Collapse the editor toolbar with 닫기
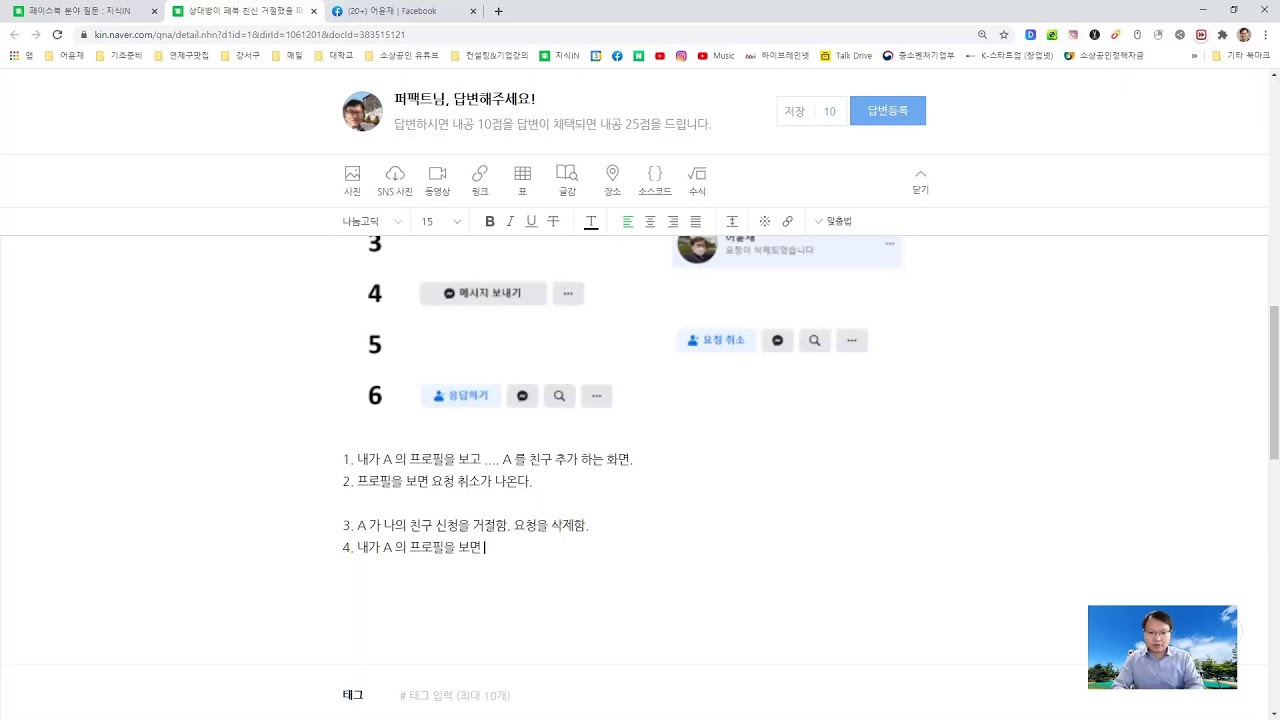 pyautogui.click(x=920, y=181)
